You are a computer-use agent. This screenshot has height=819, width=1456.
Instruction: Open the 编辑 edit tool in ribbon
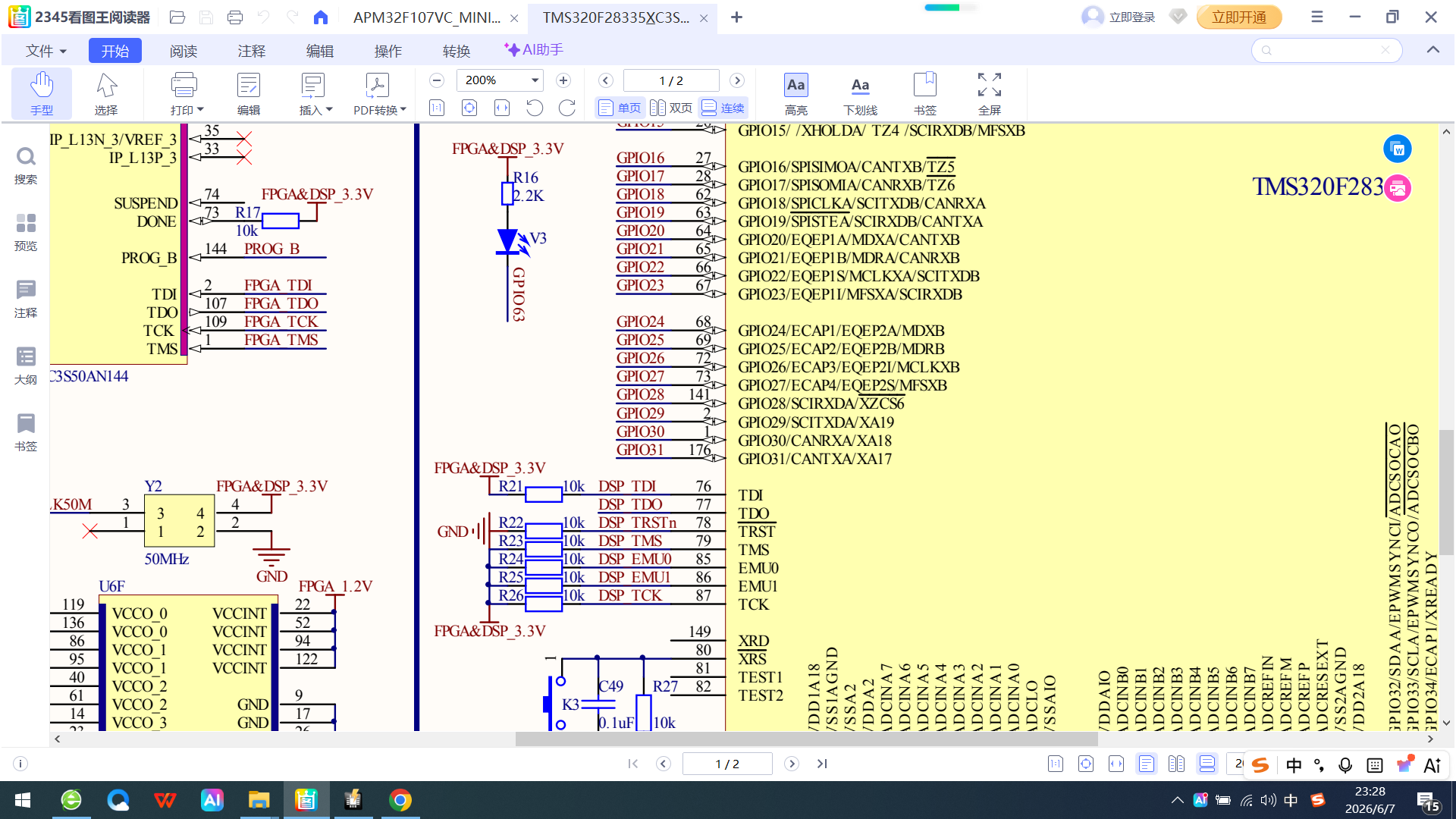(248, 93)
